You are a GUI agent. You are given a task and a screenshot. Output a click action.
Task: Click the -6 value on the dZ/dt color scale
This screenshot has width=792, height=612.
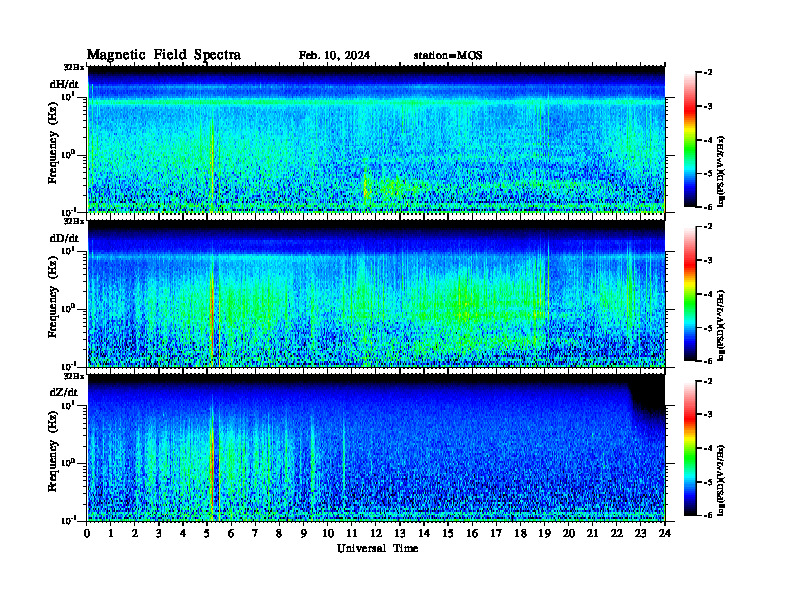coord(708,515)
